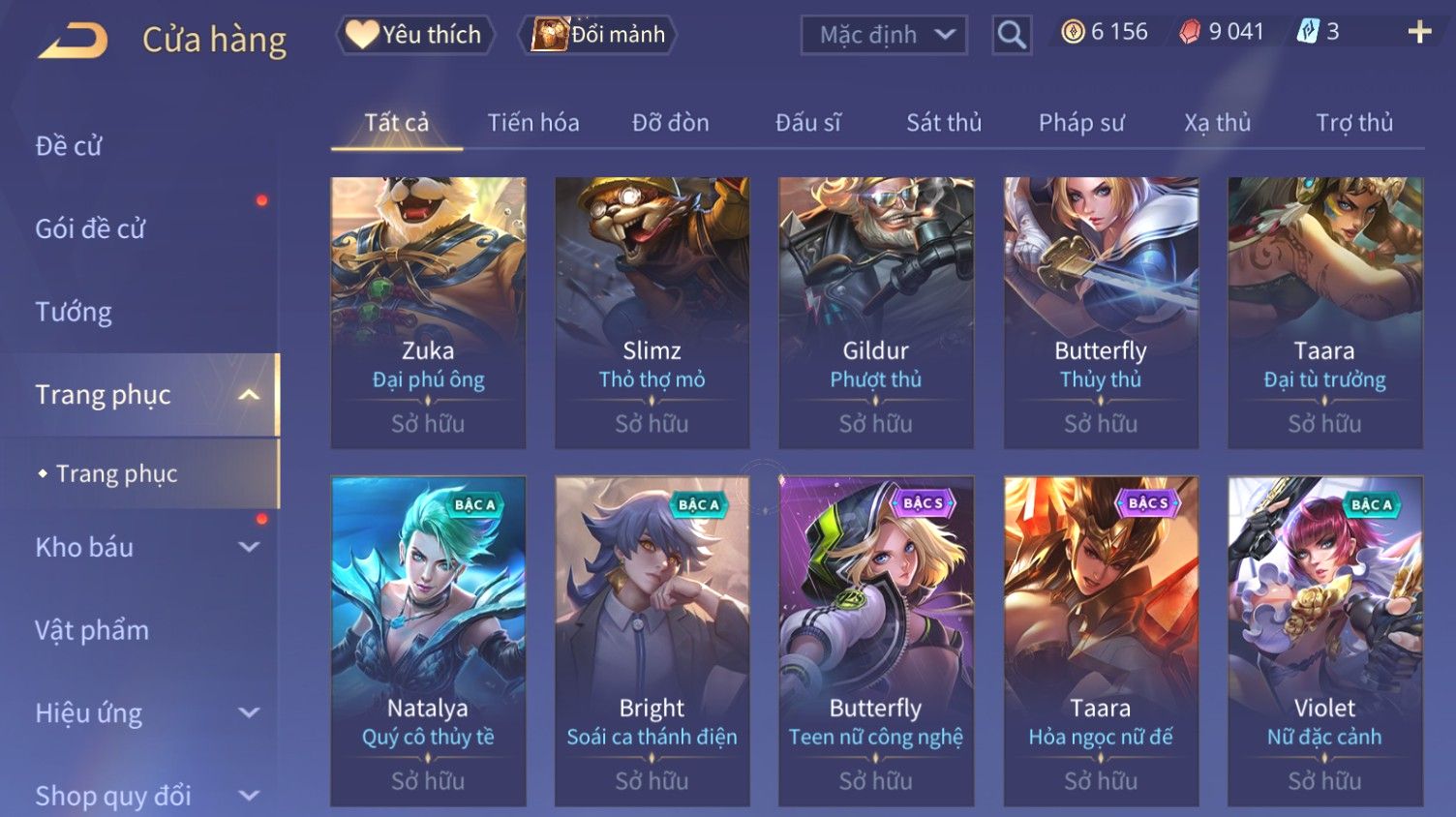Expand Shop quy đổi section
Image resolution: width=1456 pixels, height=817 pixels.
pos(249,796)
